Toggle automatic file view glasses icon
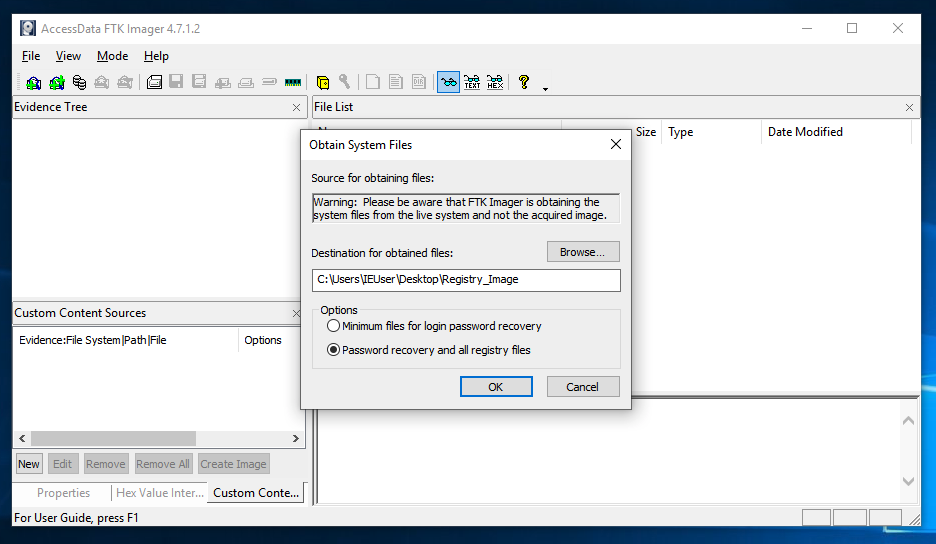936x544 pixels. coord(448,82)
